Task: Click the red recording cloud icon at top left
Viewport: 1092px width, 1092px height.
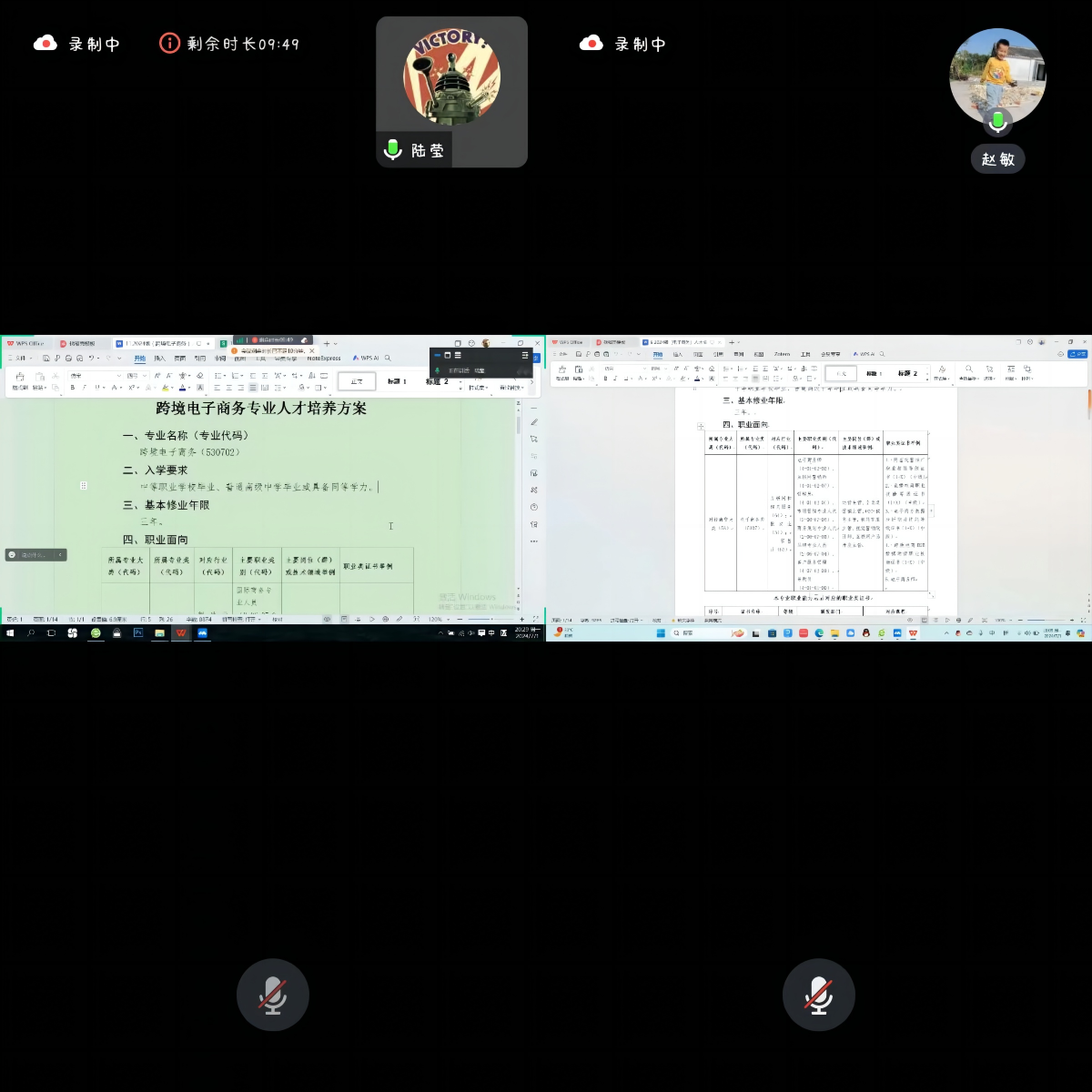Action: click(x=45, y=44)
